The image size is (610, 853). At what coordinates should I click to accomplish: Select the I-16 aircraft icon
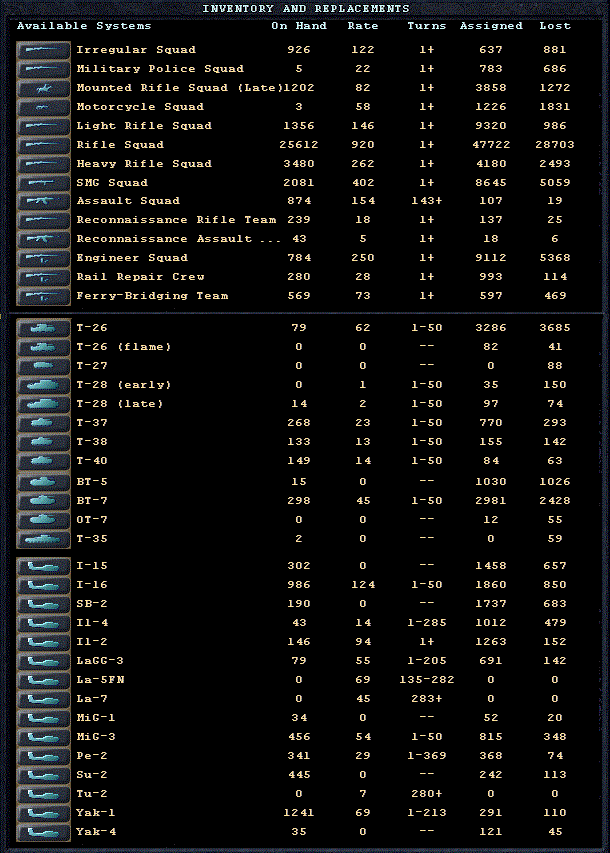point(44,585)
